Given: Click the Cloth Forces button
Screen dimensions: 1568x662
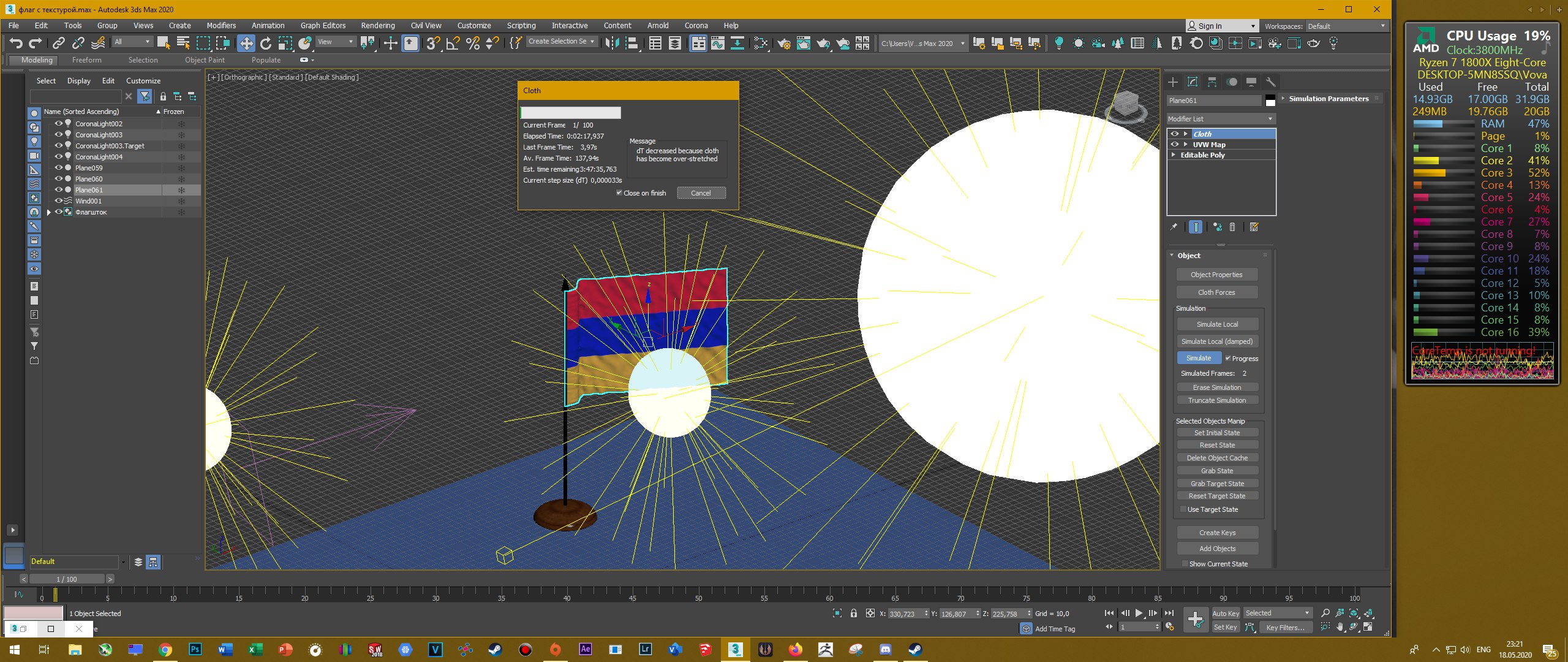Looking at the screenshot, I should 1217,292.
